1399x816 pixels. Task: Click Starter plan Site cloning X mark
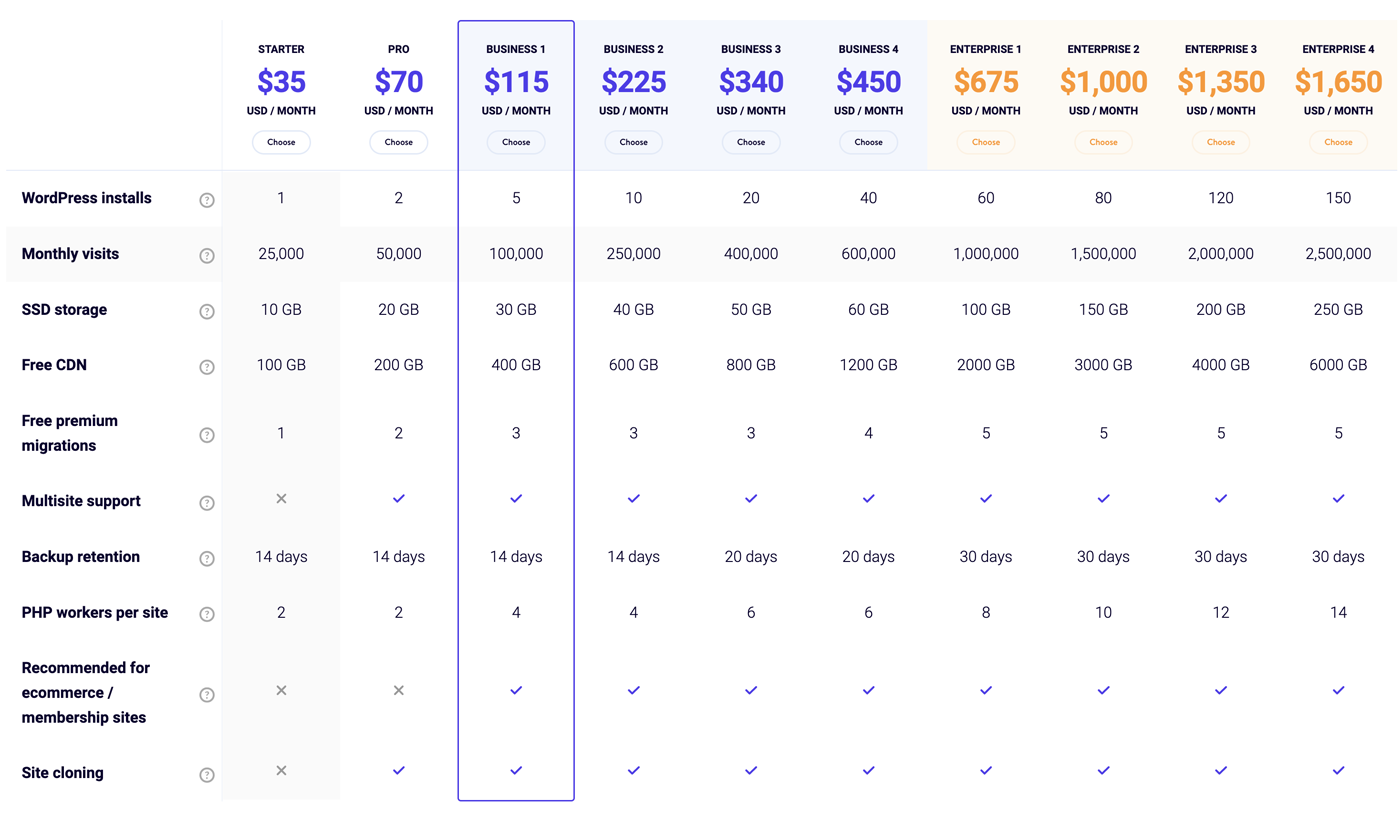pos(281,770)
